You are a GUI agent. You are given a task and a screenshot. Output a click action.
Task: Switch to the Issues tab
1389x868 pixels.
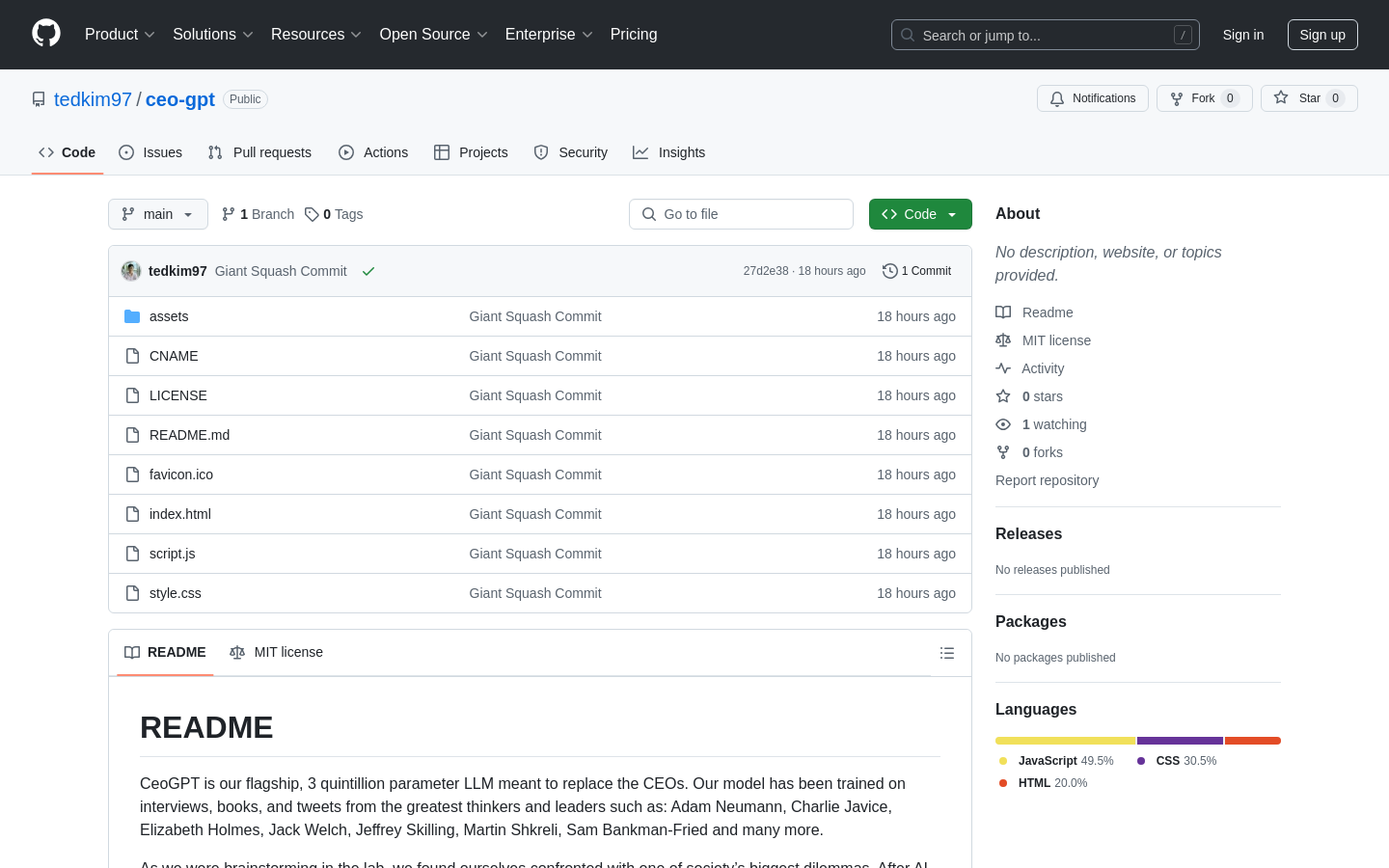pos(150,152)
